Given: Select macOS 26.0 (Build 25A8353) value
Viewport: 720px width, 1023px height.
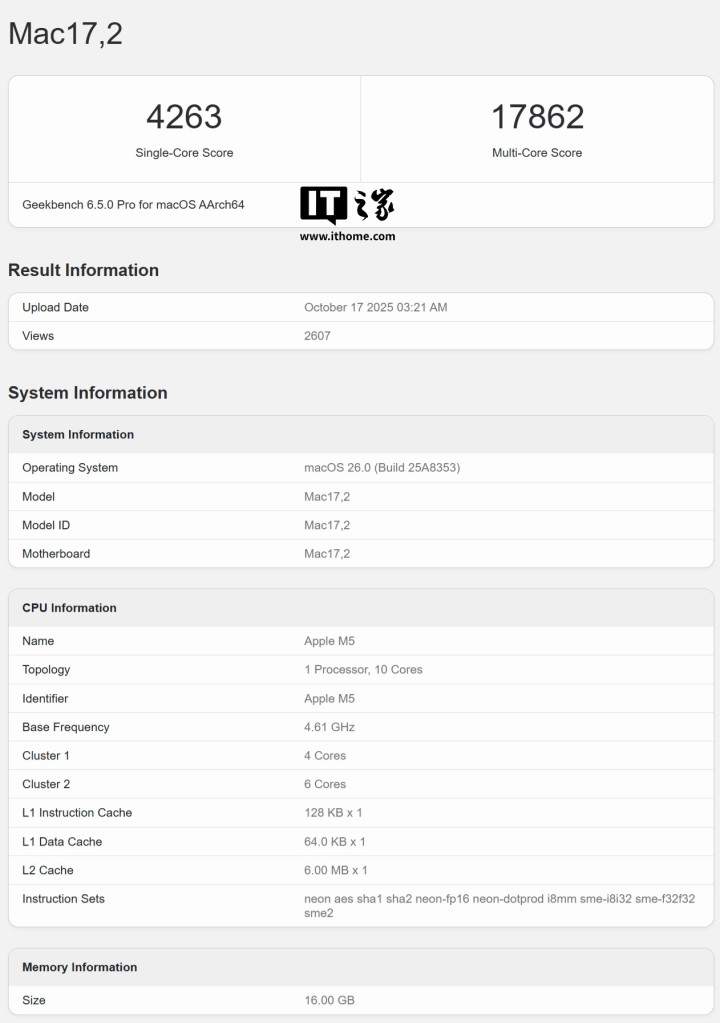Looking at the screenshot, I should (382, 468).
